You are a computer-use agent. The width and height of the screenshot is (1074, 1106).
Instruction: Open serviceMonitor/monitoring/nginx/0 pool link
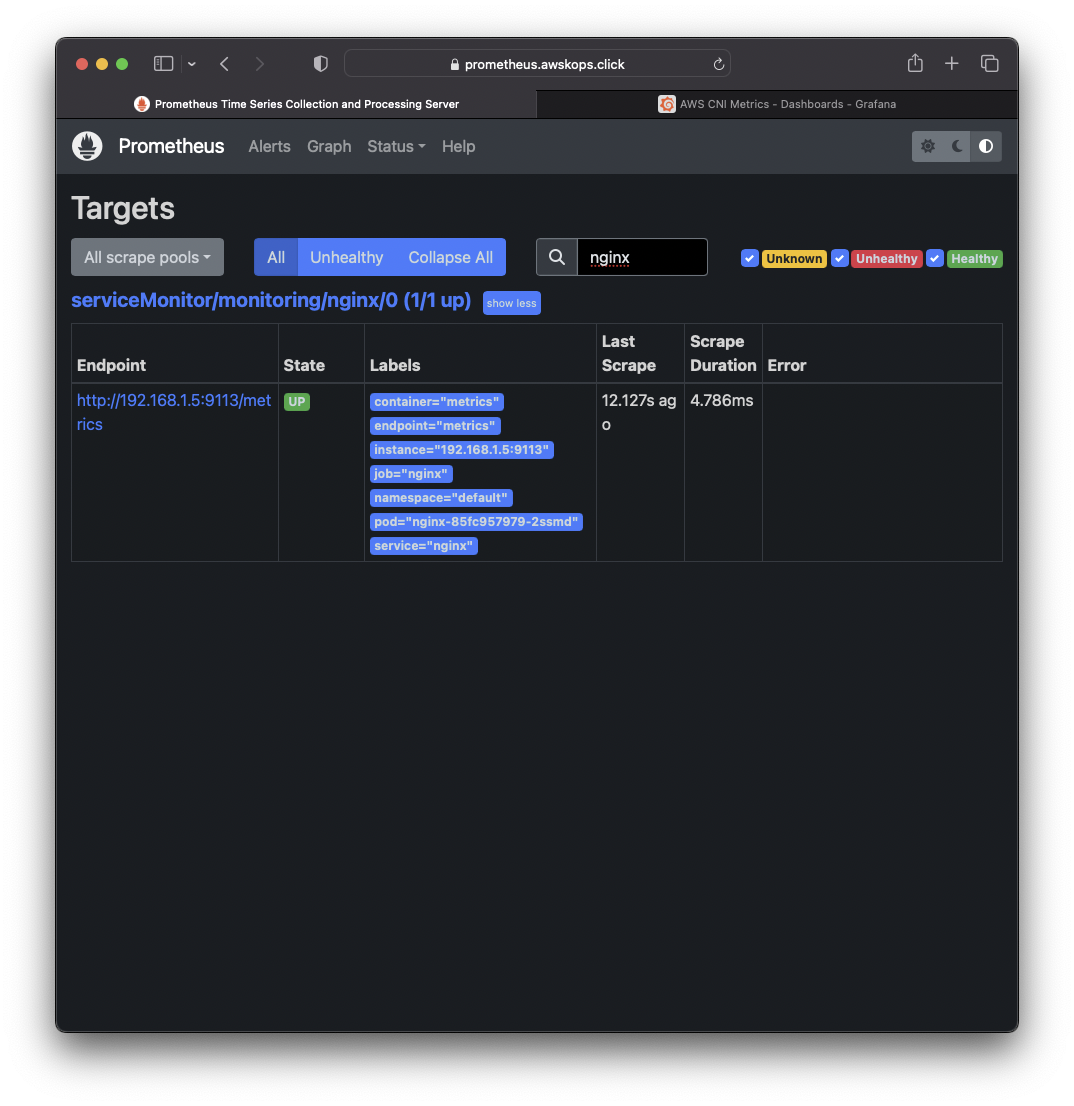(271, 300)
